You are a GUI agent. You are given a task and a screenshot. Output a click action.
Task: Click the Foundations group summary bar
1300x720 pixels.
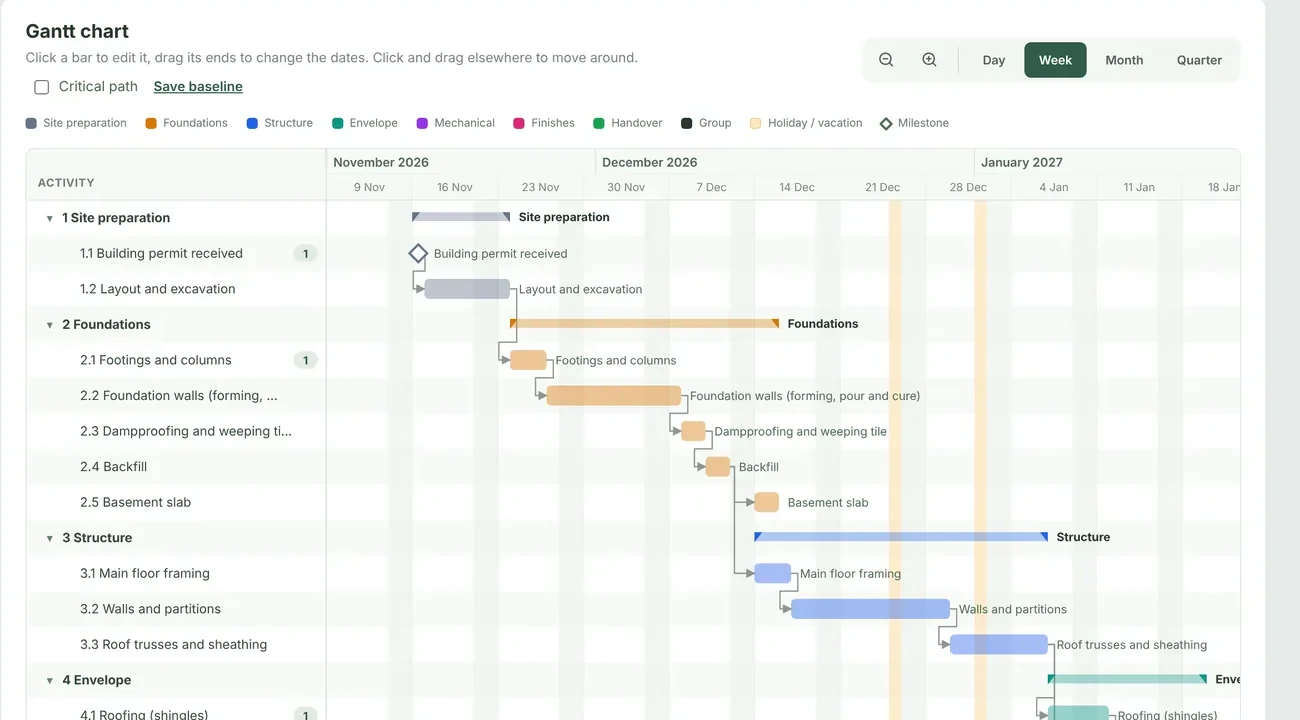click(x=644, y=324)
